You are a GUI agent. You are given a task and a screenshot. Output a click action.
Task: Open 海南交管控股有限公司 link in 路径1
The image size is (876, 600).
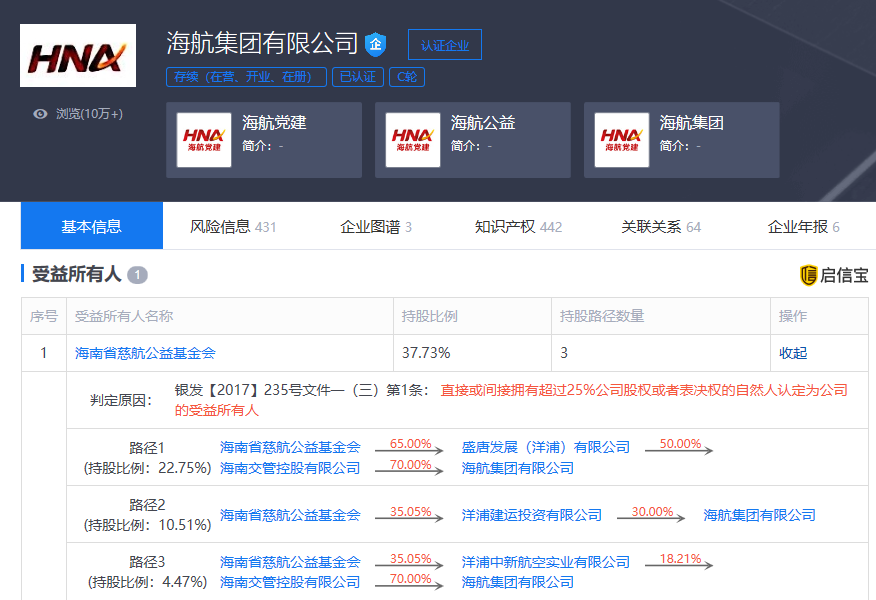pyautogui.click(x=290, y=468)
